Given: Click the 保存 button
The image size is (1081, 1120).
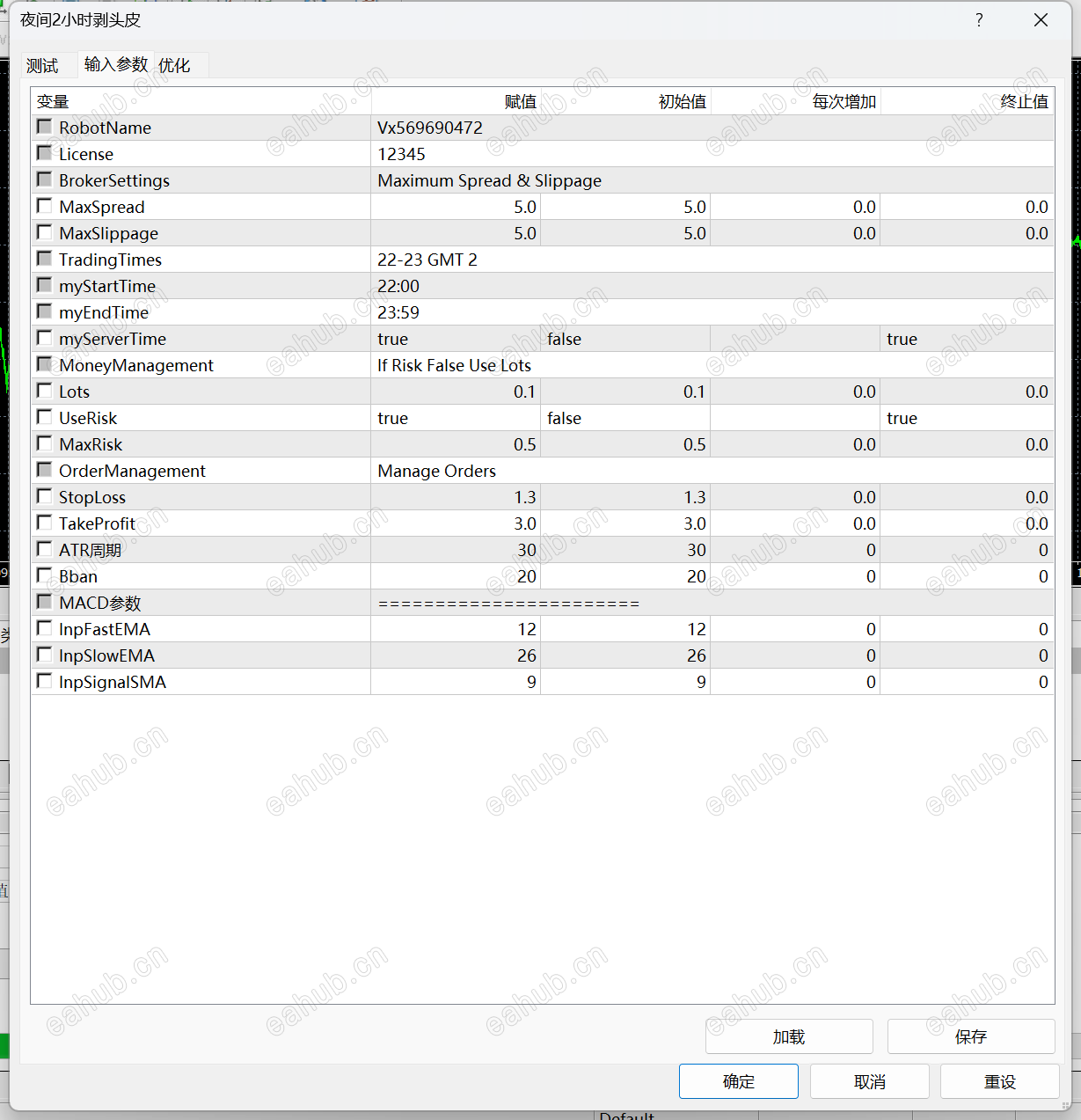Looking at the screenshot, I should 971,1036.
